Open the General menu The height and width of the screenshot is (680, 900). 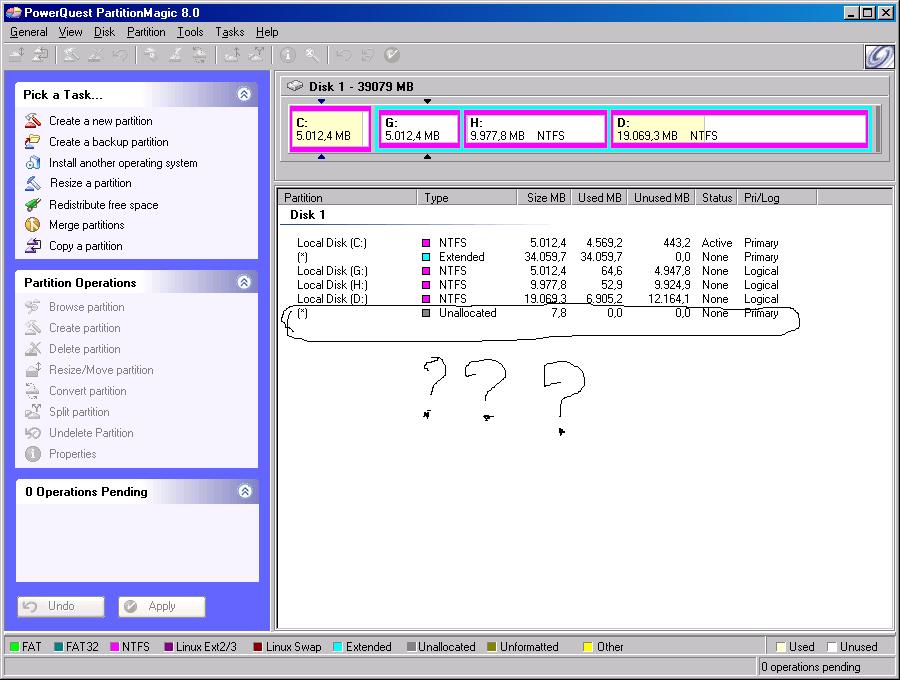point(29,32)
